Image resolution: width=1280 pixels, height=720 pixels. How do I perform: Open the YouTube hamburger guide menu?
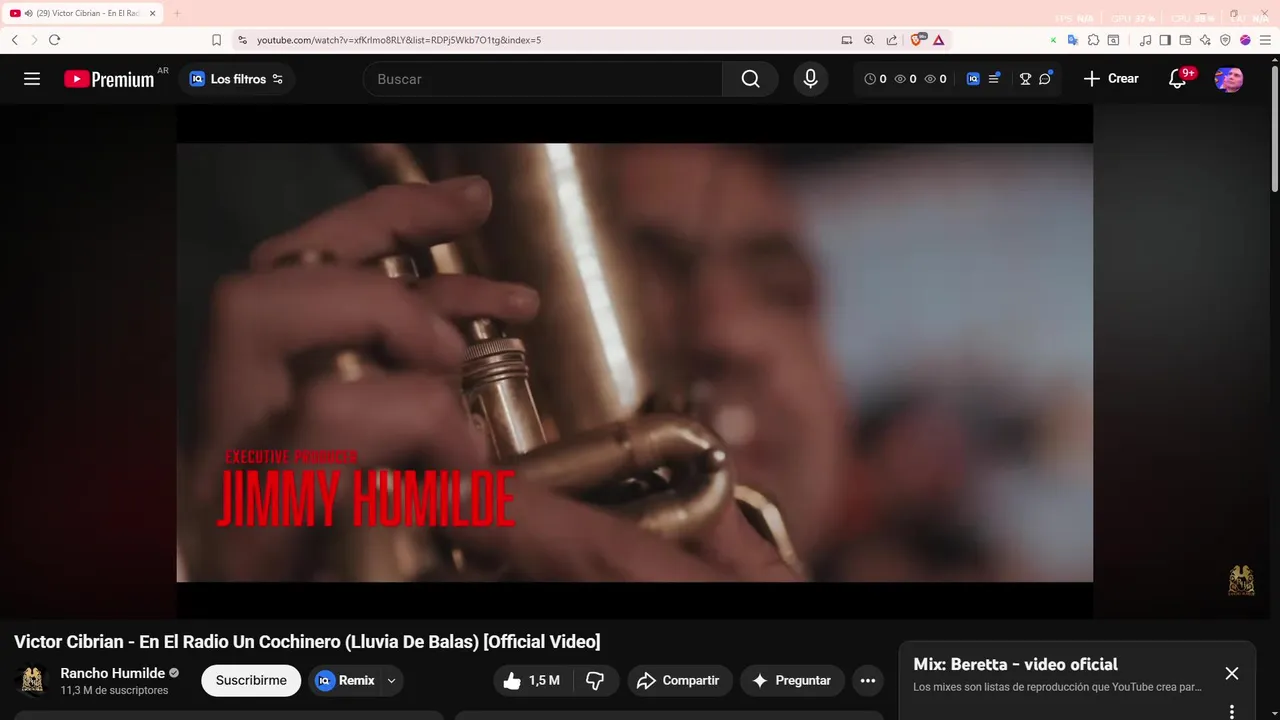(x=32, y=79)
